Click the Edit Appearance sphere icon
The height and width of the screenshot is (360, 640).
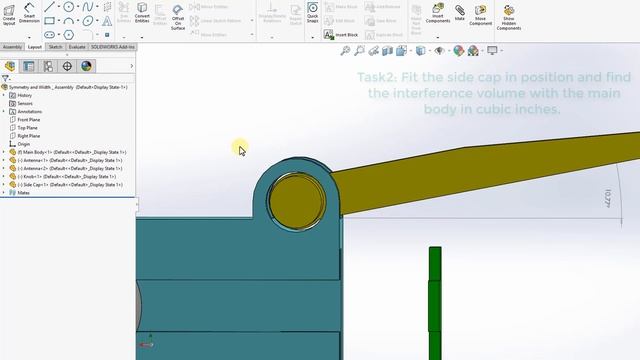459,51
